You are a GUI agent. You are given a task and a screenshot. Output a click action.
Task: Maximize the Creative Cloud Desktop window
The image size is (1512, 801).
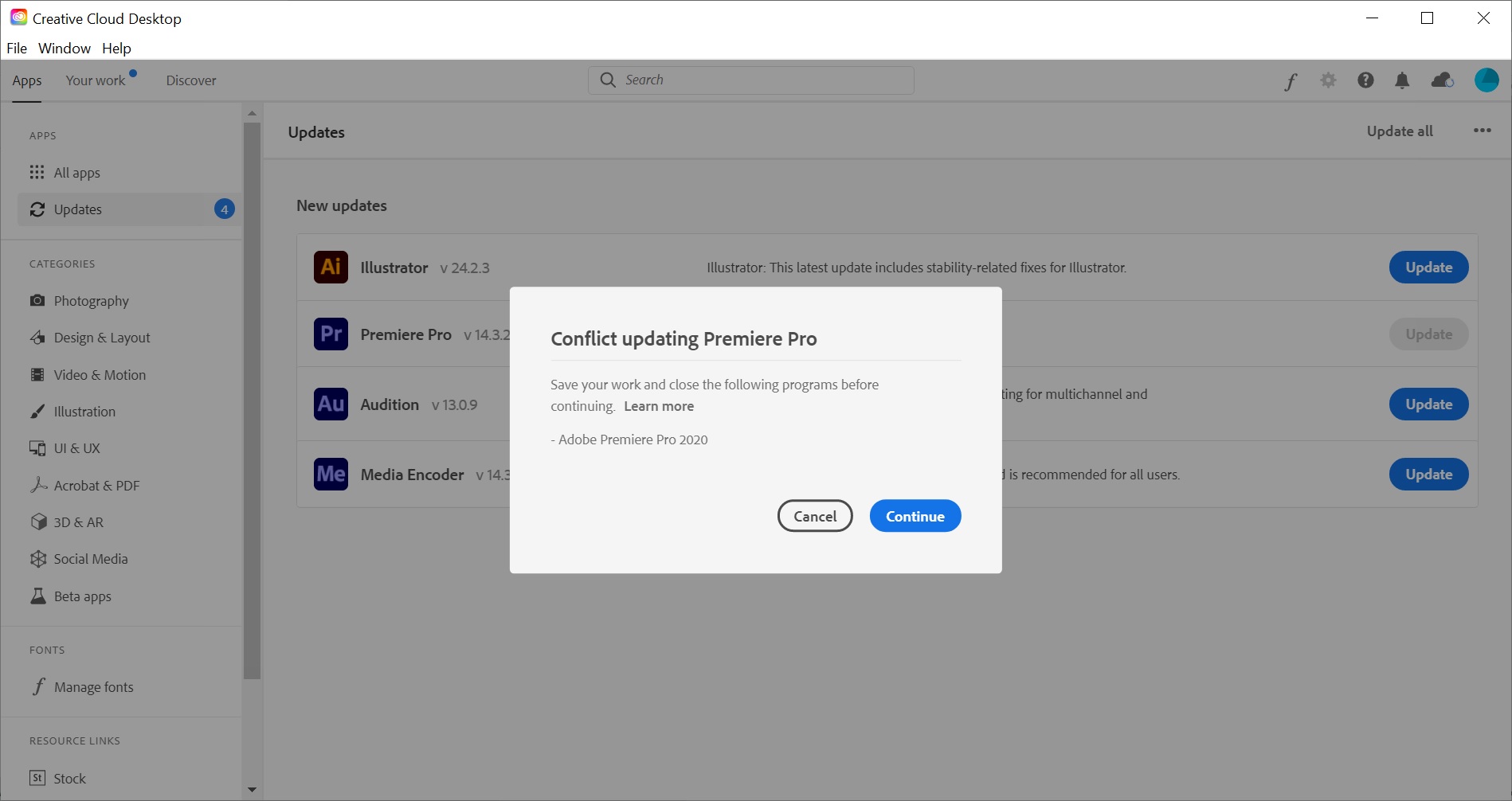[1427, 18]
